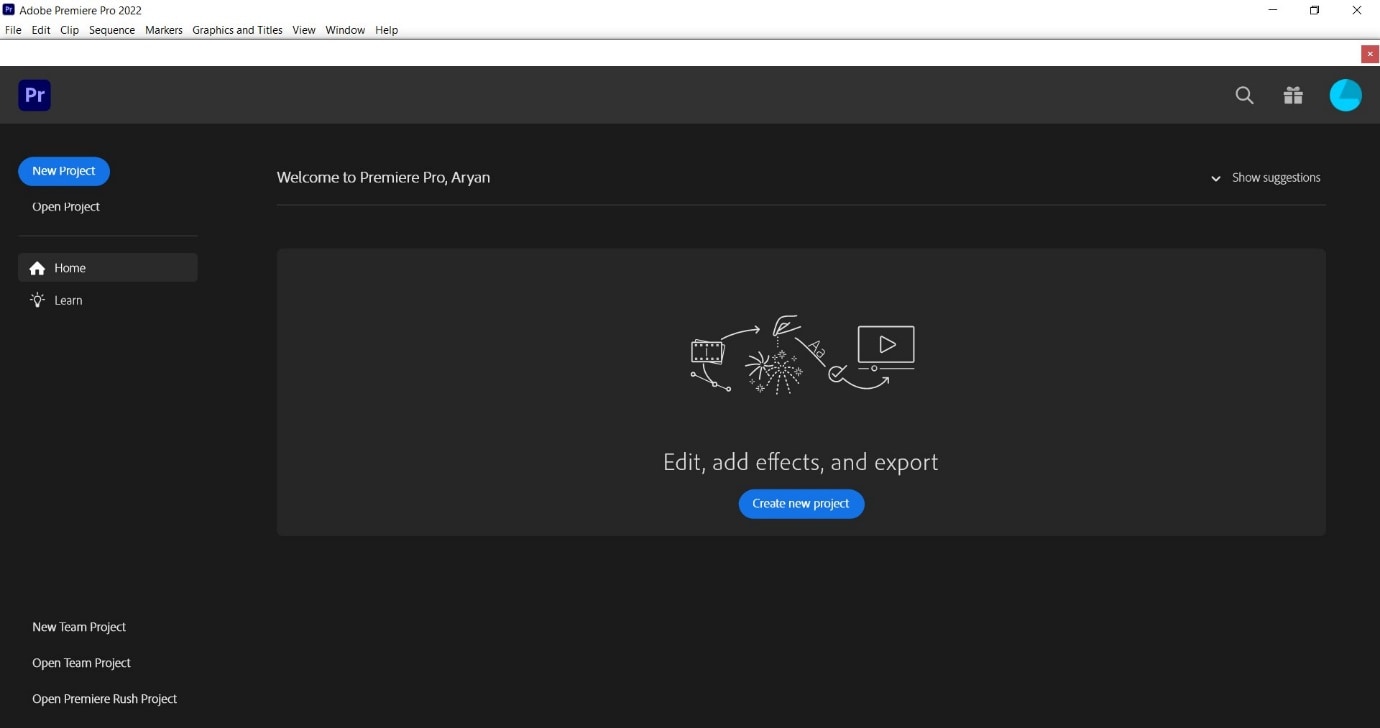Expand Show suggestions chevron
1380x728 pixels.
1216,178
